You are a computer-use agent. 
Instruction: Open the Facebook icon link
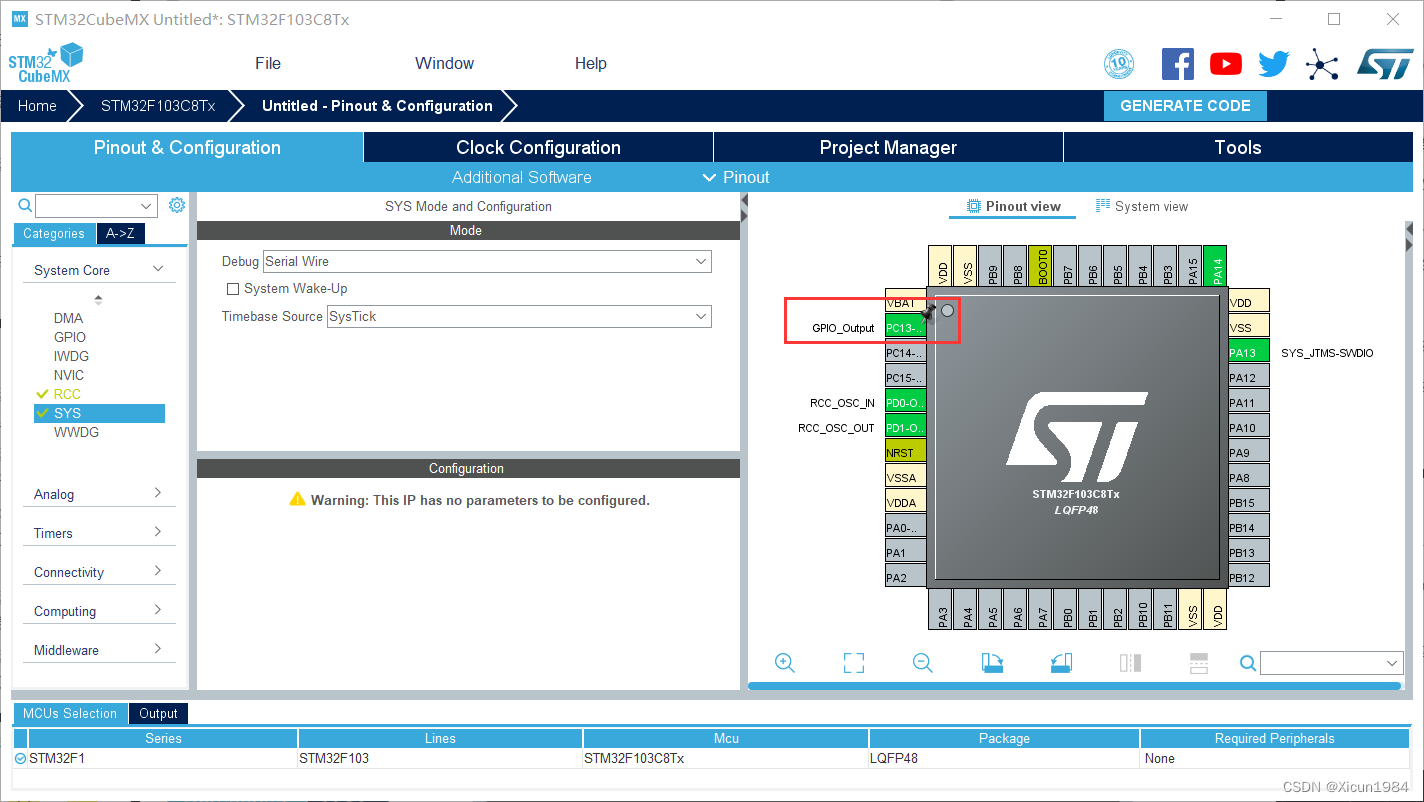click(x=1178, y=64)
